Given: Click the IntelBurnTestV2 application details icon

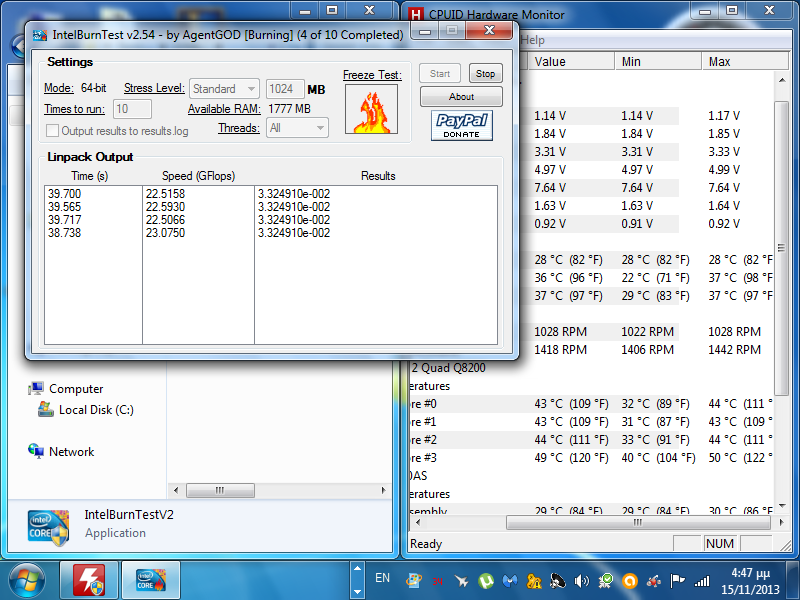Looking at the screenshot, I should coord(48,528).
